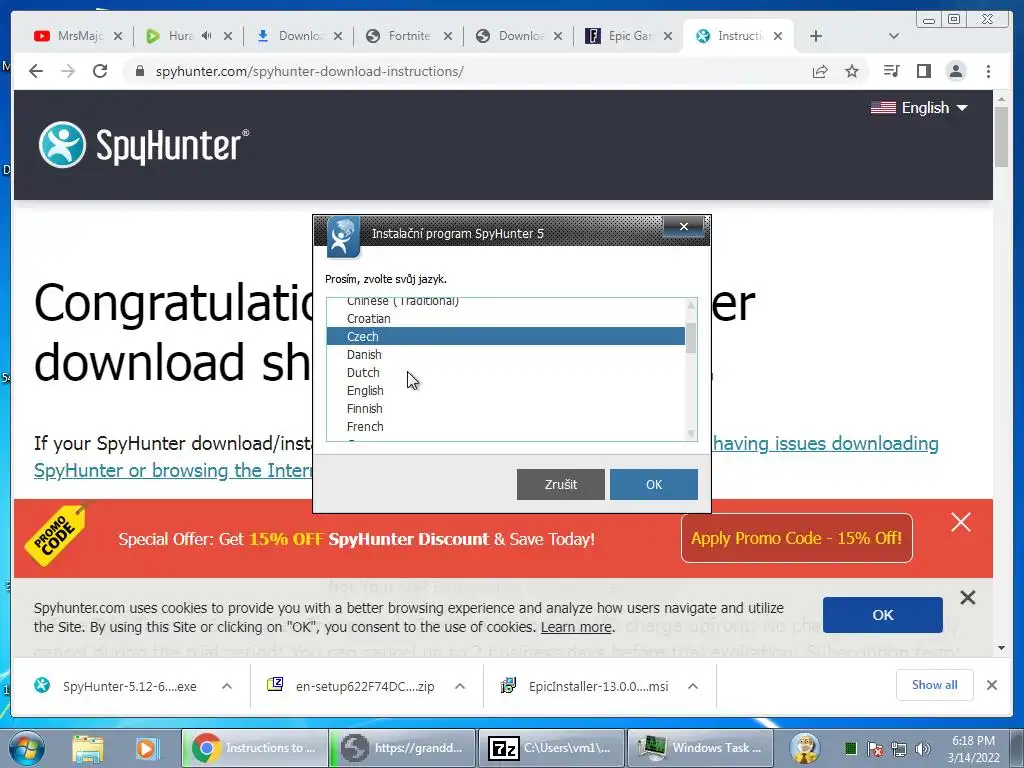Expand the tab search chevron in Chrome
Screen dimensions: 1024x768
(x=894, y=36)
